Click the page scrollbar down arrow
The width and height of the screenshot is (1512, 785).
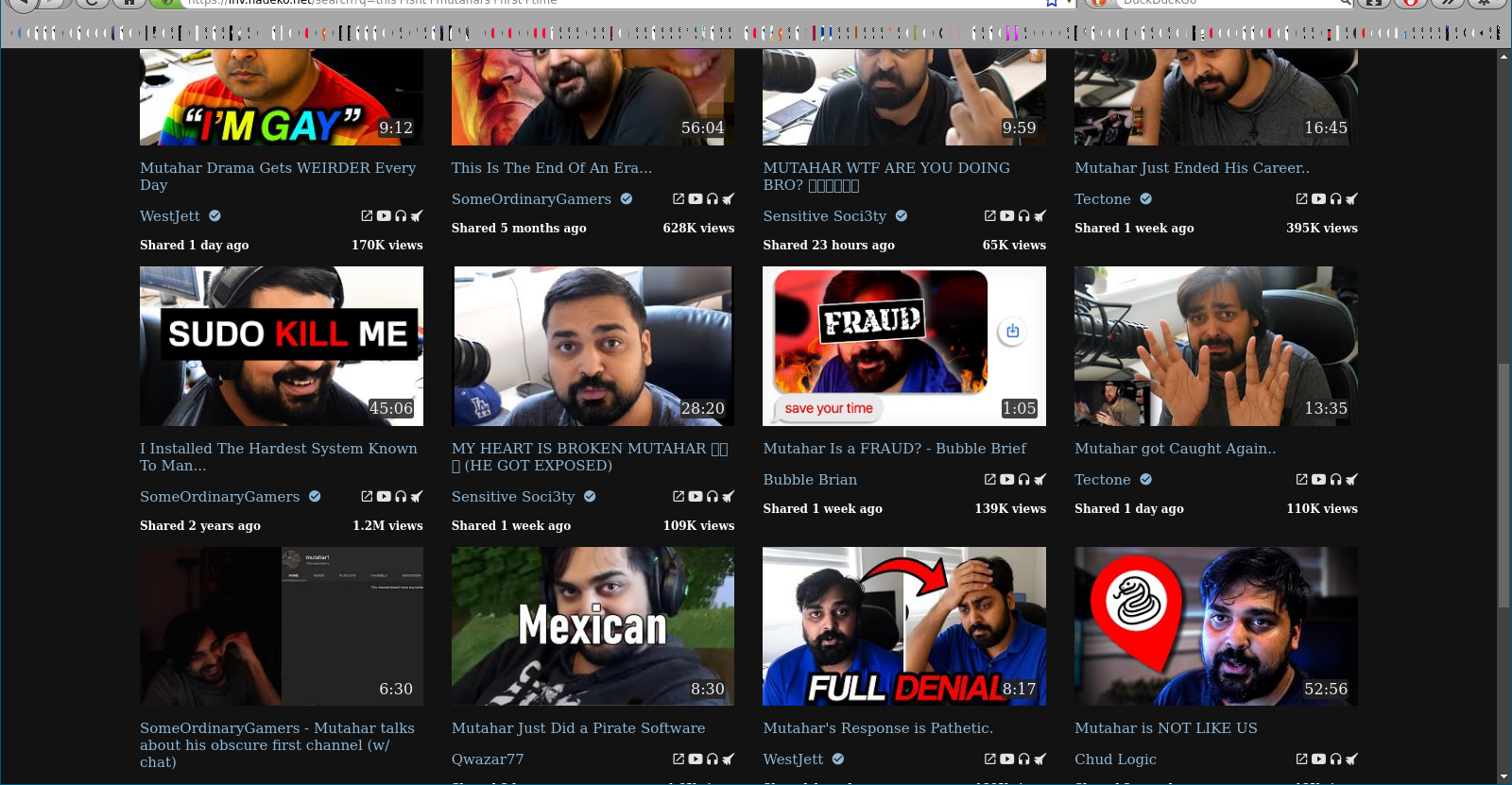click(x=1503, y=776)
